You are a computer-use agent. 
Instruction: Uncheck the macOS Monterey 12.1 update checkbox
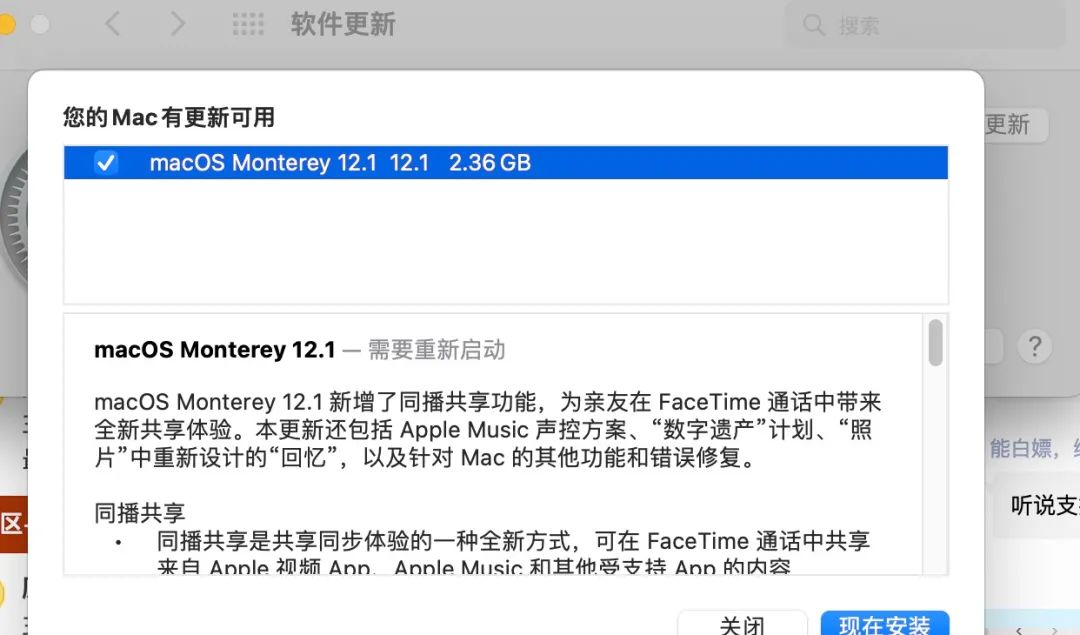[105, 163]
